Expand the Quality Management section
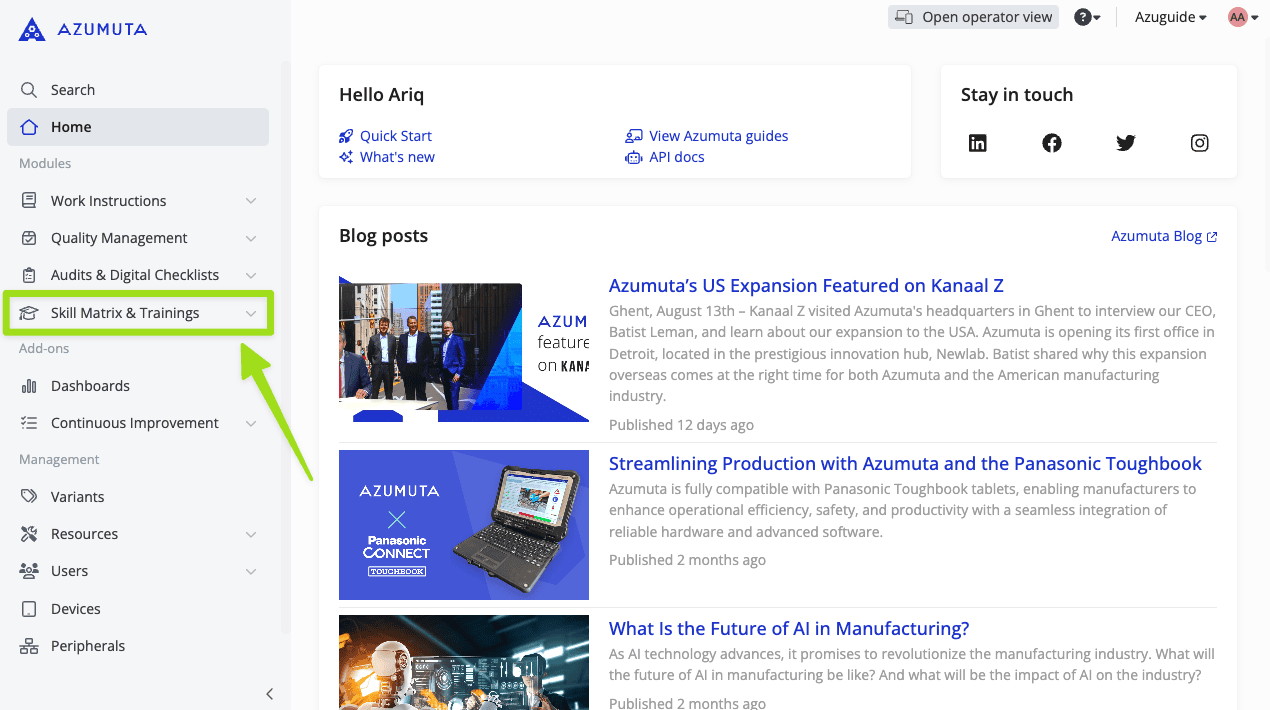Screen dimensions: 1270x710 pyautogui.click(x=251, y=238)
